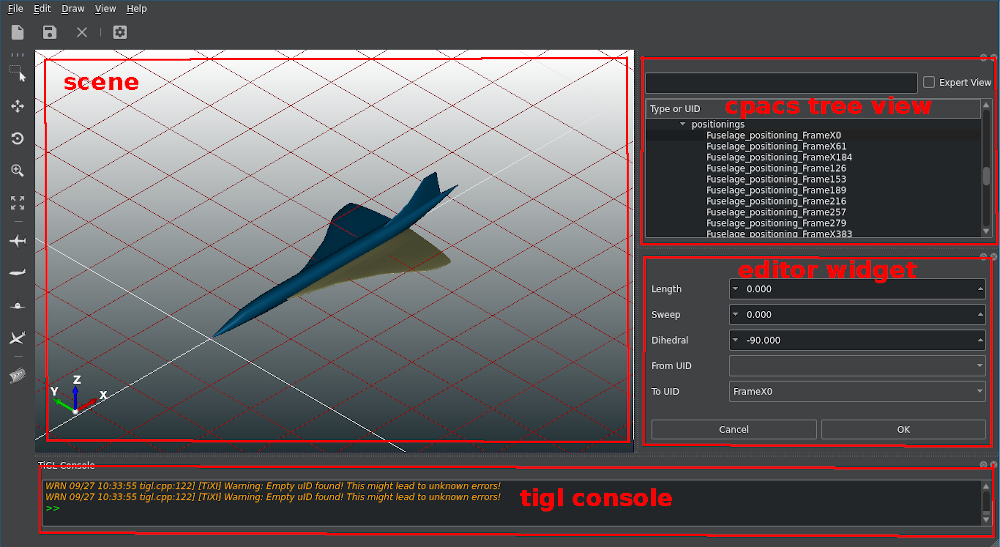The width and height of the screenshot is (1000, 547).
Task: Select Fuselage_positioning_FrameX61 in the tree
Action: coord(762,146)
